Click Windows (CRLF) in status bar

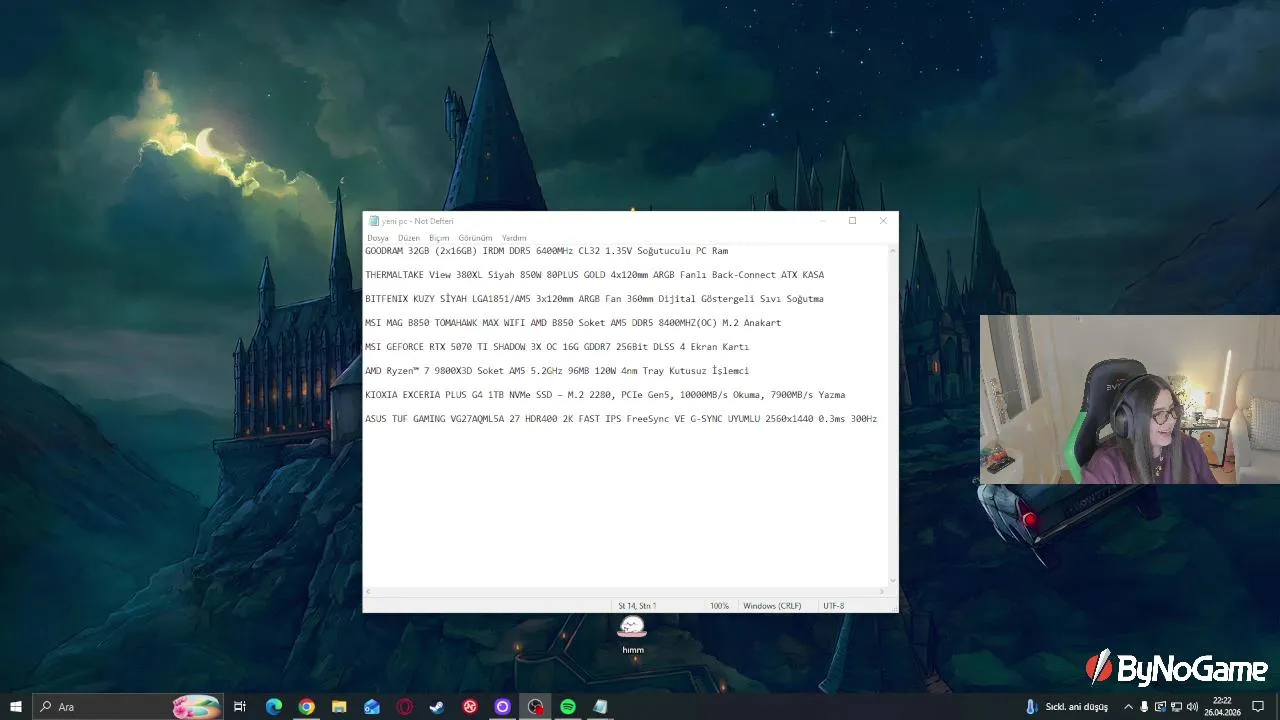(x=772, y=606)
